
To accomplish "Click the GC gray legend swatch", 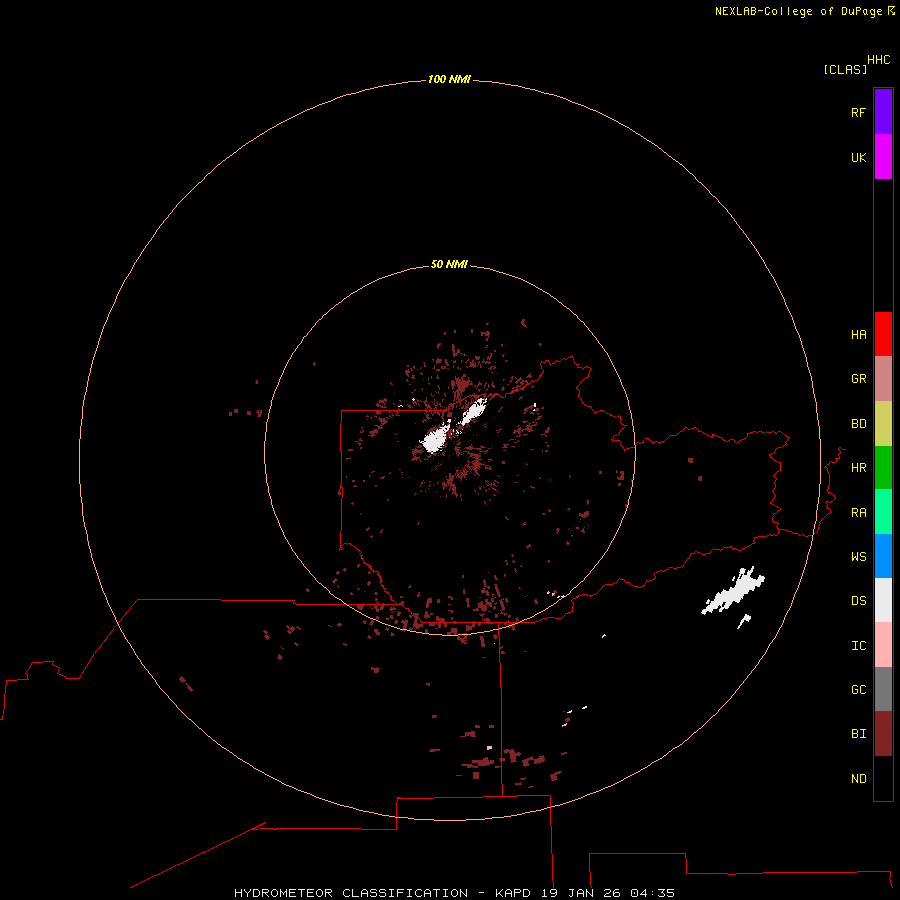I will [x=883, y=689].
